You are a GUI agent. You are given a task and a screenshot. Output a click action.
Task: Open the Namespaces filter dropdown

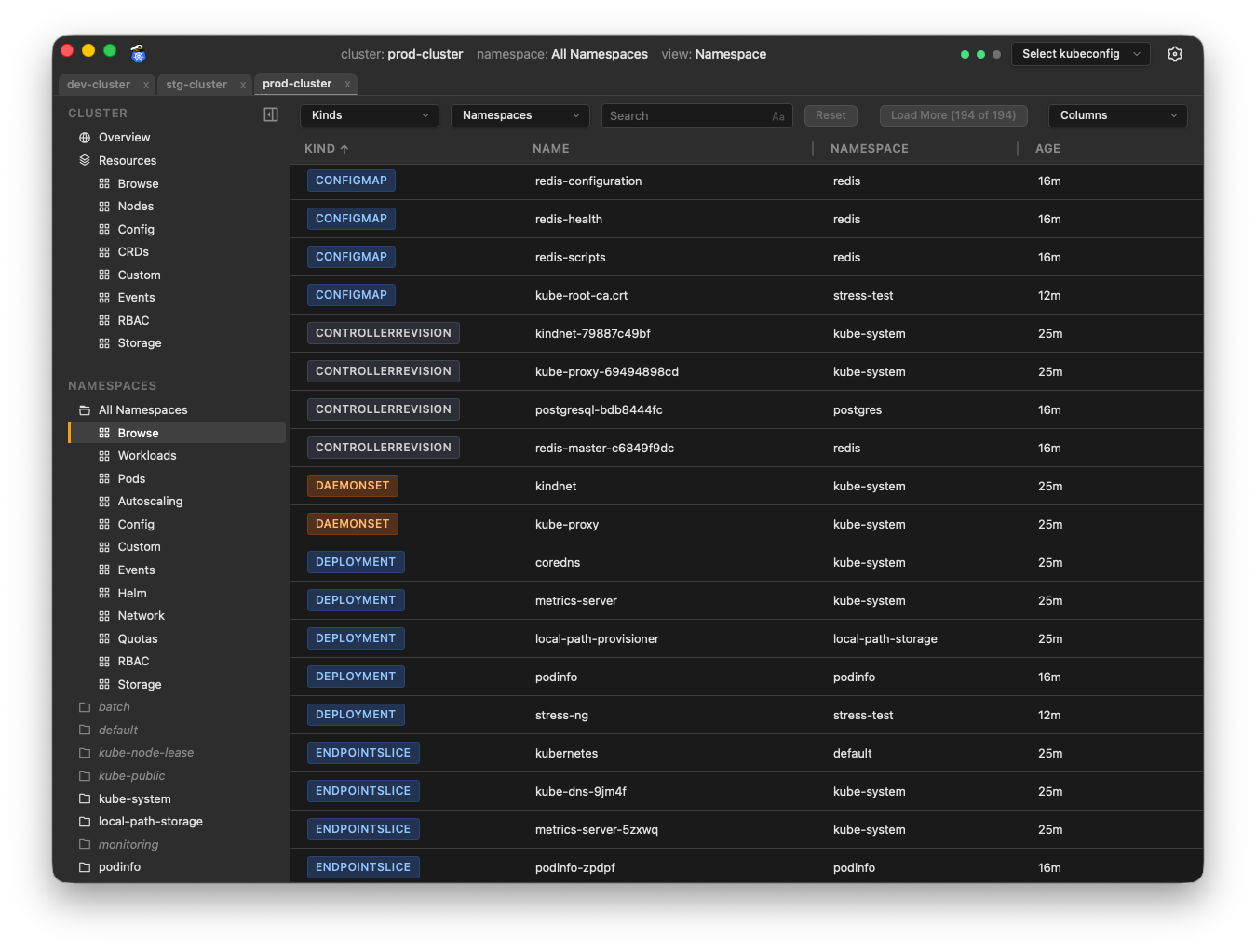pos(519,115)
